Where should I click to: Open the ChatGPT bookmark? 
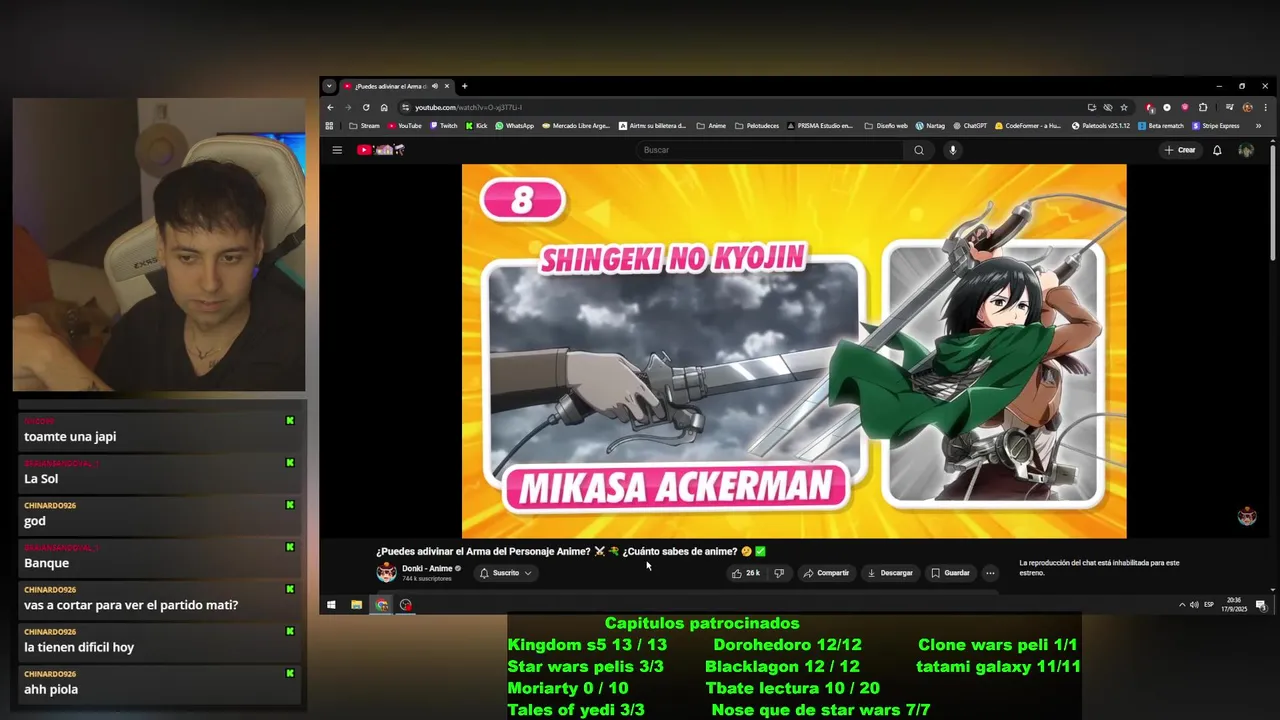[970, 126]
